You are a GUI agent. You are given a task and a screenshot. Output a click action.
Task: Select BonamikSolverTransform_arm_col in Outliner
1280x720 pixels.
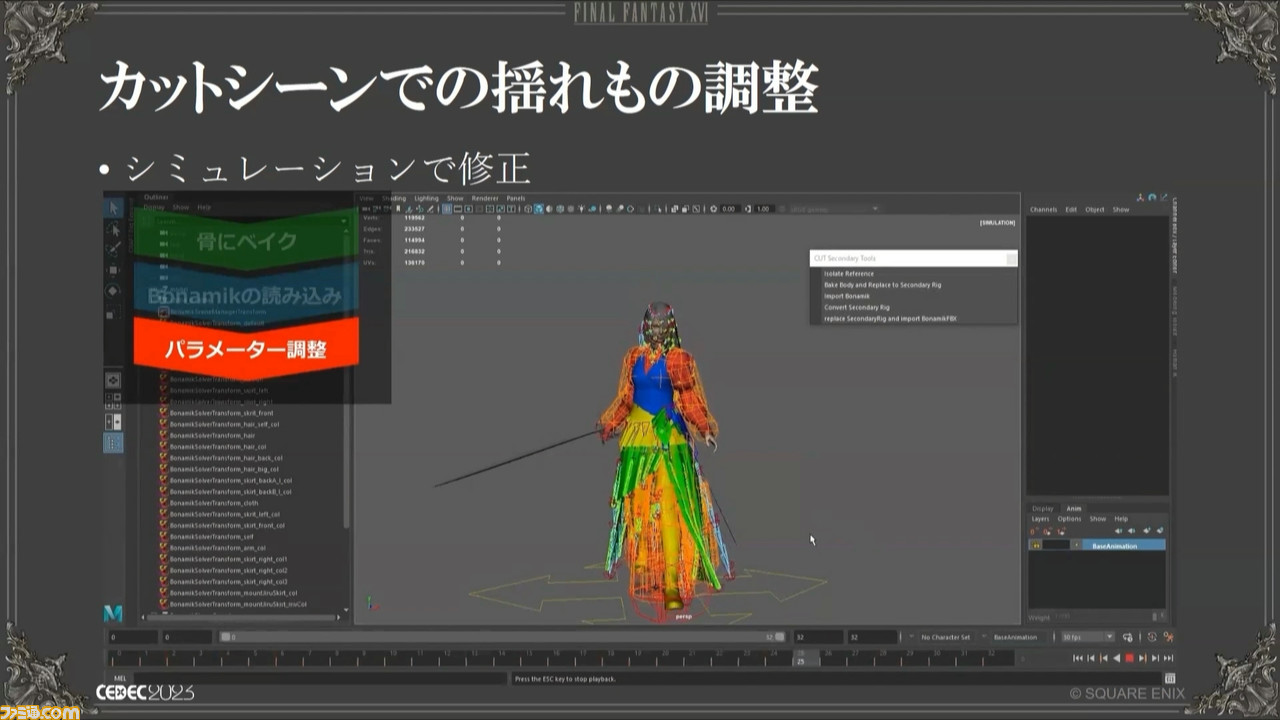[x=218, y=547]
